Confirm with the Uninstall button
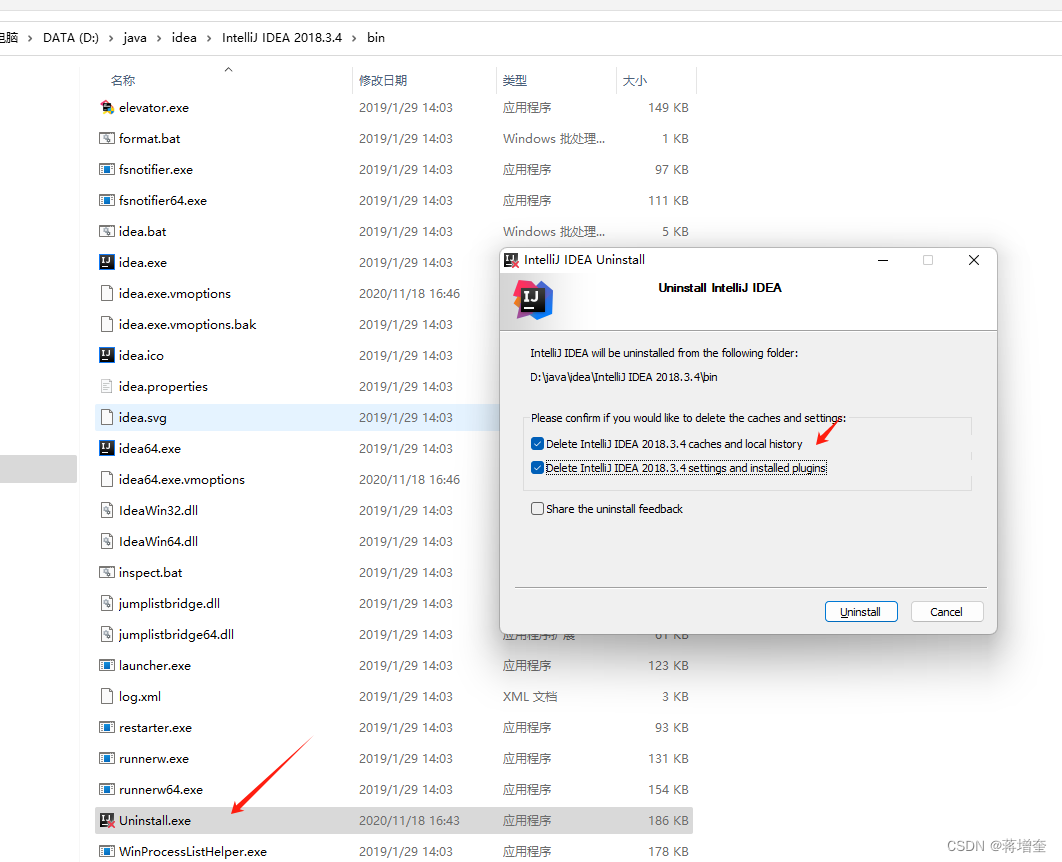This screenshot has height=862, width=1062. [861, 611]
